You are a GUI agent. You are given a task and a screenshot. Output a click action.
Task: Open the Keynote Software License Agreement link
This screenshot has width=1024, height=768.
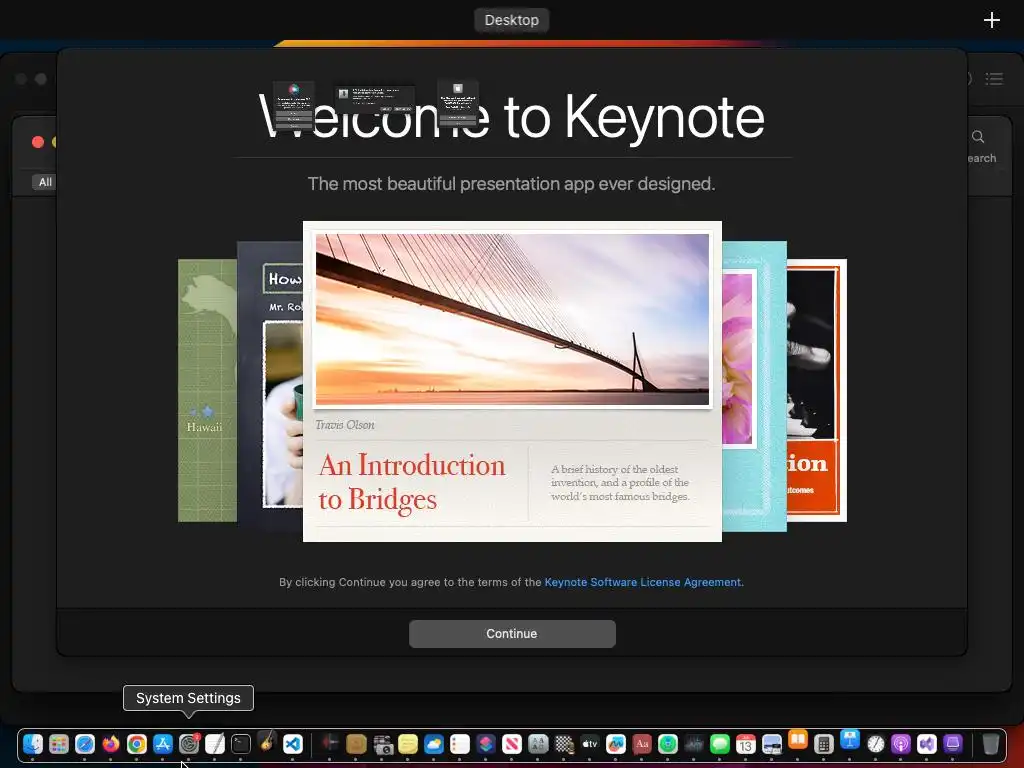pos(643,582)
